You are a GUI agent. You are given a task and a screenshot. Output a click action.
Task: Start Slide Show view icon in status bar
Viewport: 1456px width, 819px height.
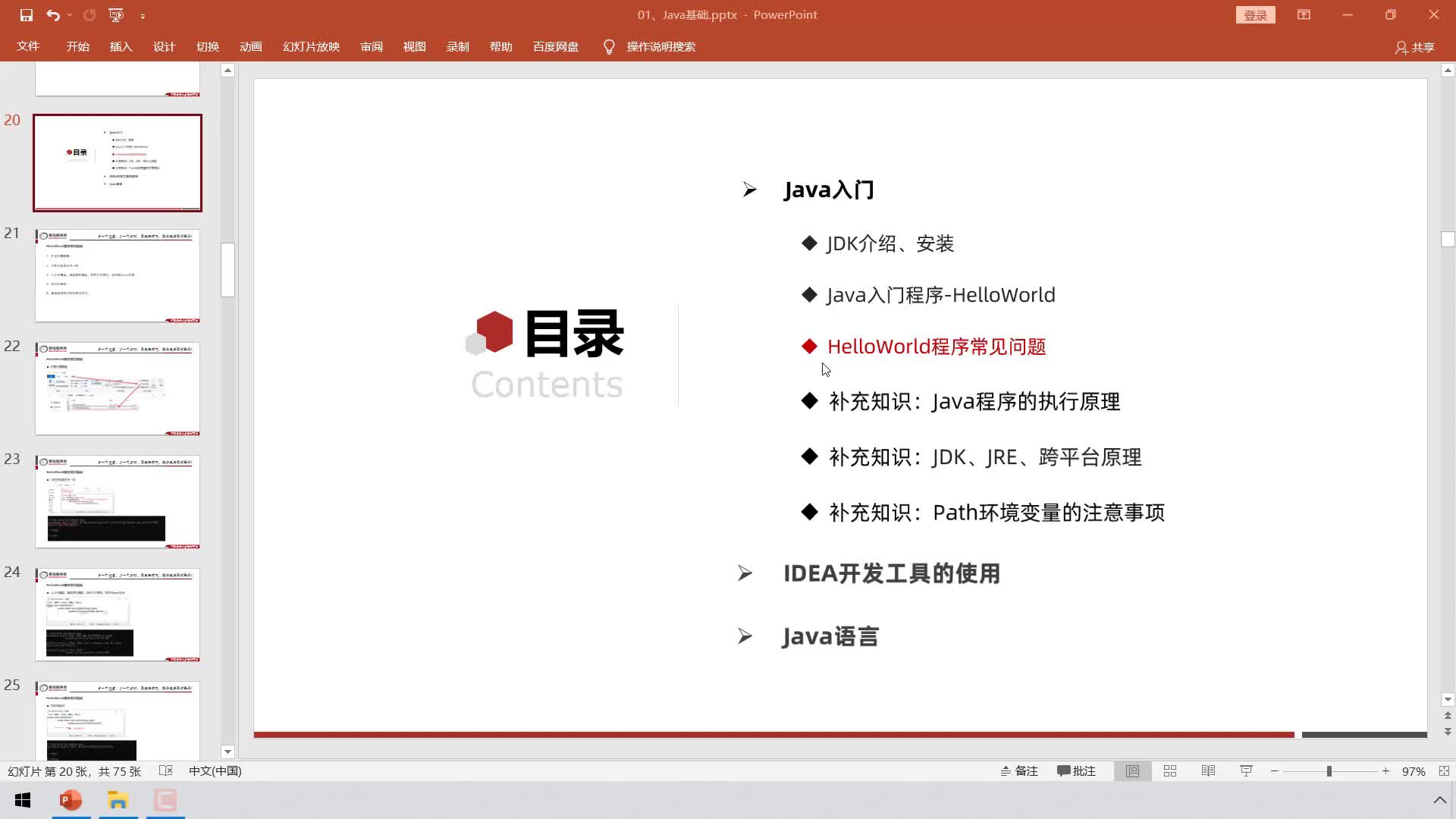coord(1246,771)
